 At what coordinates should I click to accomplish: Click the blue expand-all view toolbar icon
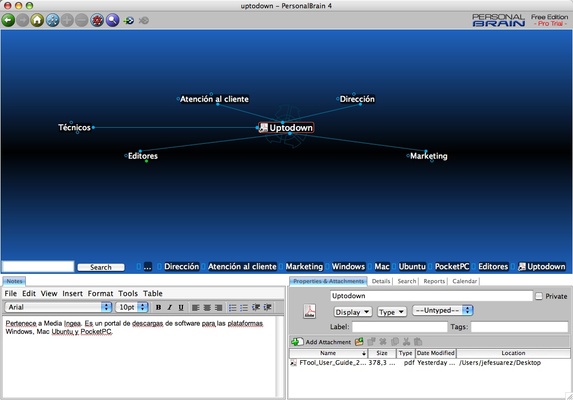(x=52, y=20)
